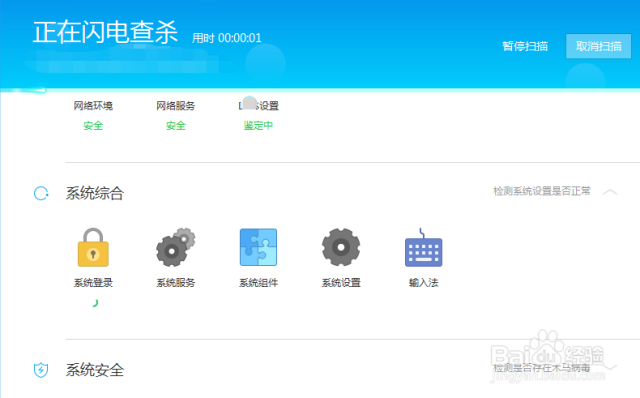Screen dimensions: 640x398
Task: Click the green loading indicator under 系统登录
Action: 95,303
